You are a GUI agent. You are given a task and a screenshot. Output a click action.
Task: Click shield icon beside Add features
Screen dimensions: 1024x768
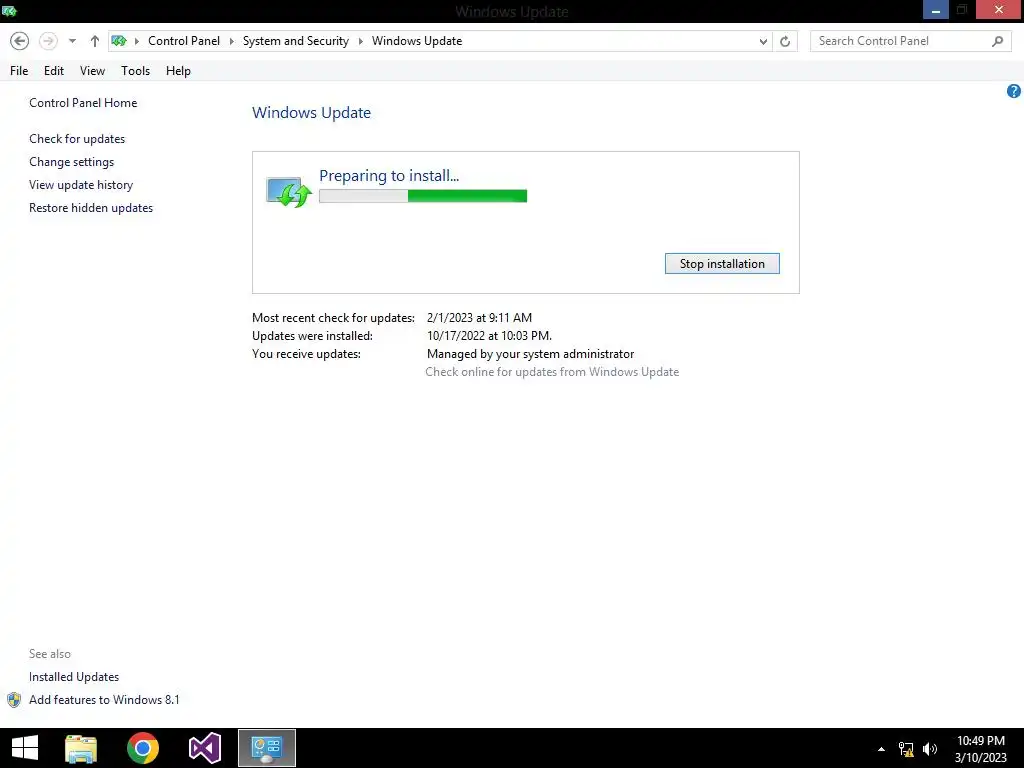point(14,700)
